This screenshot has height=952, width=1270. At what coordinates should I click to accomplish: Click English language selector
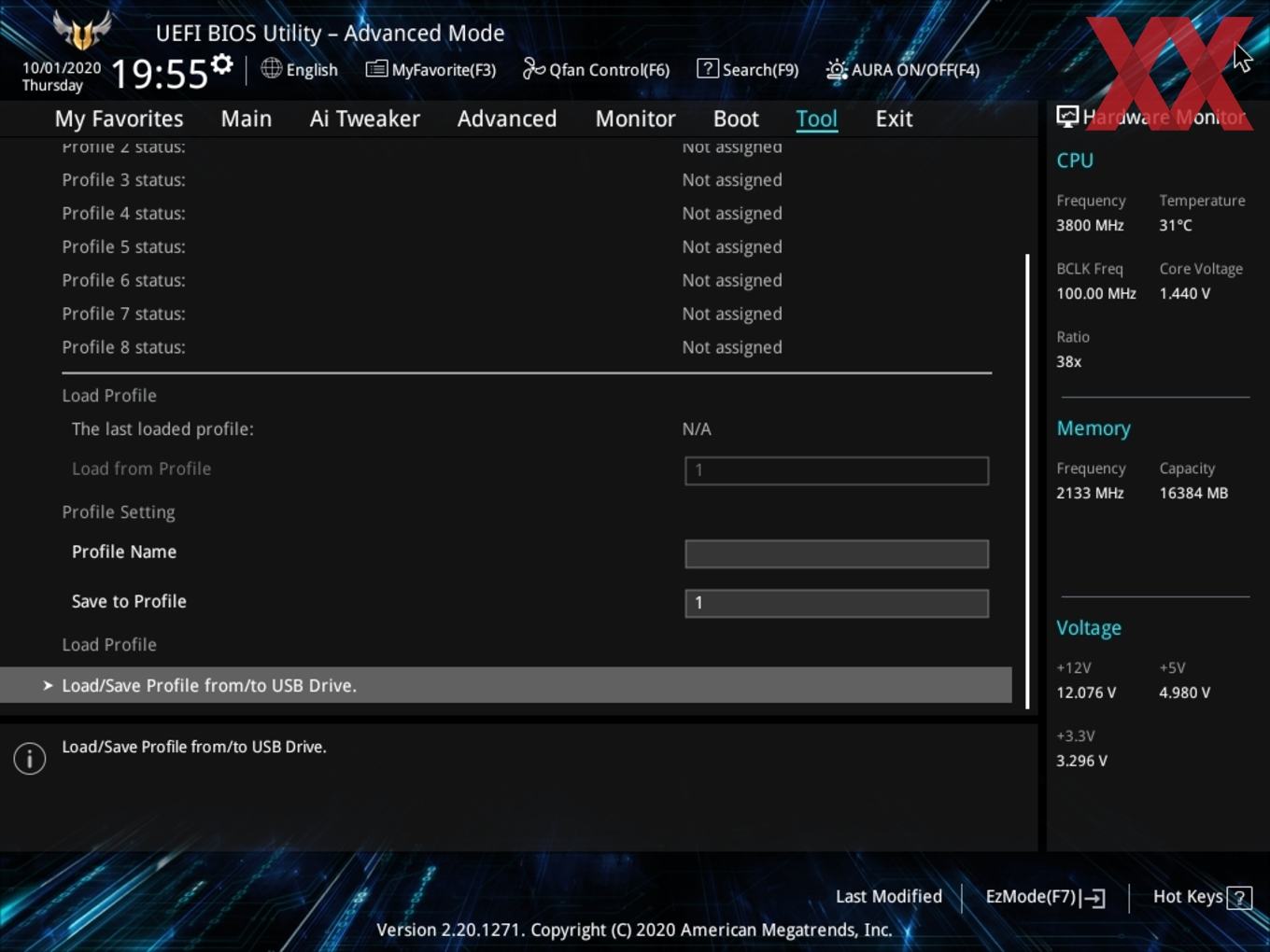(312, 70)
